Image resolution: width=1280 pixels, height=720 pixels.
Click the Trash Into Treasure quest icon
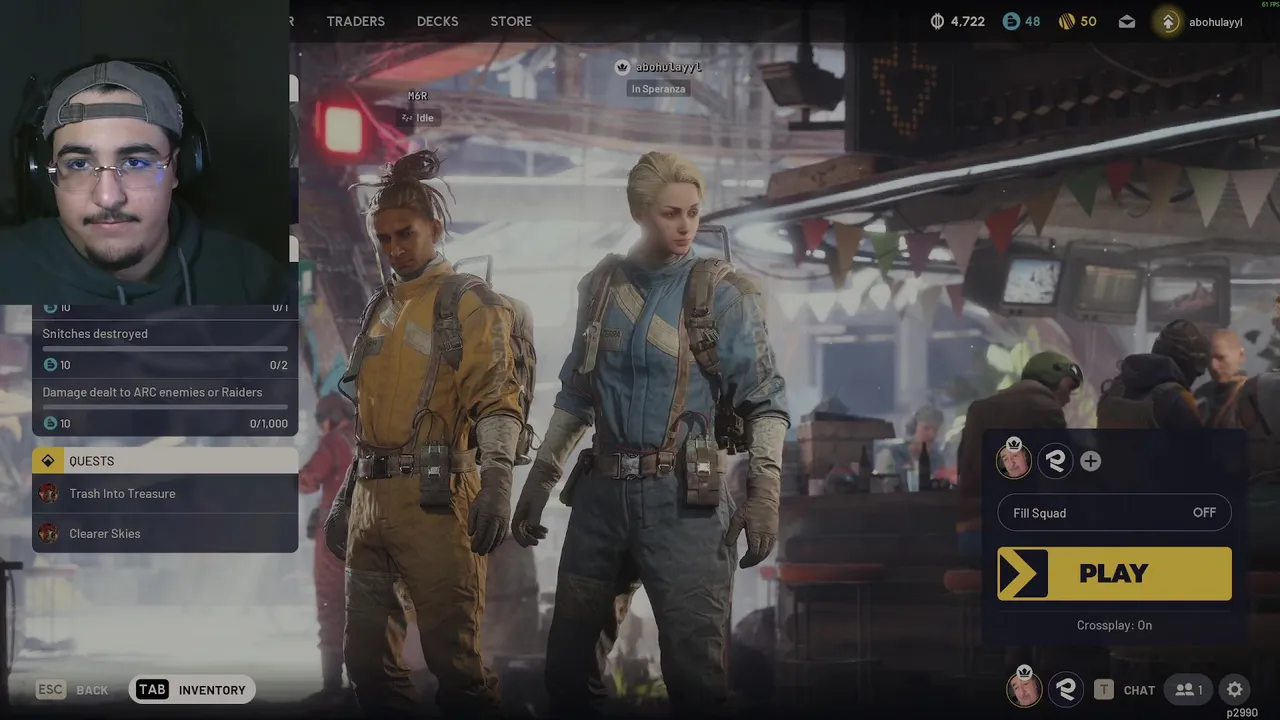pos(48,494)
